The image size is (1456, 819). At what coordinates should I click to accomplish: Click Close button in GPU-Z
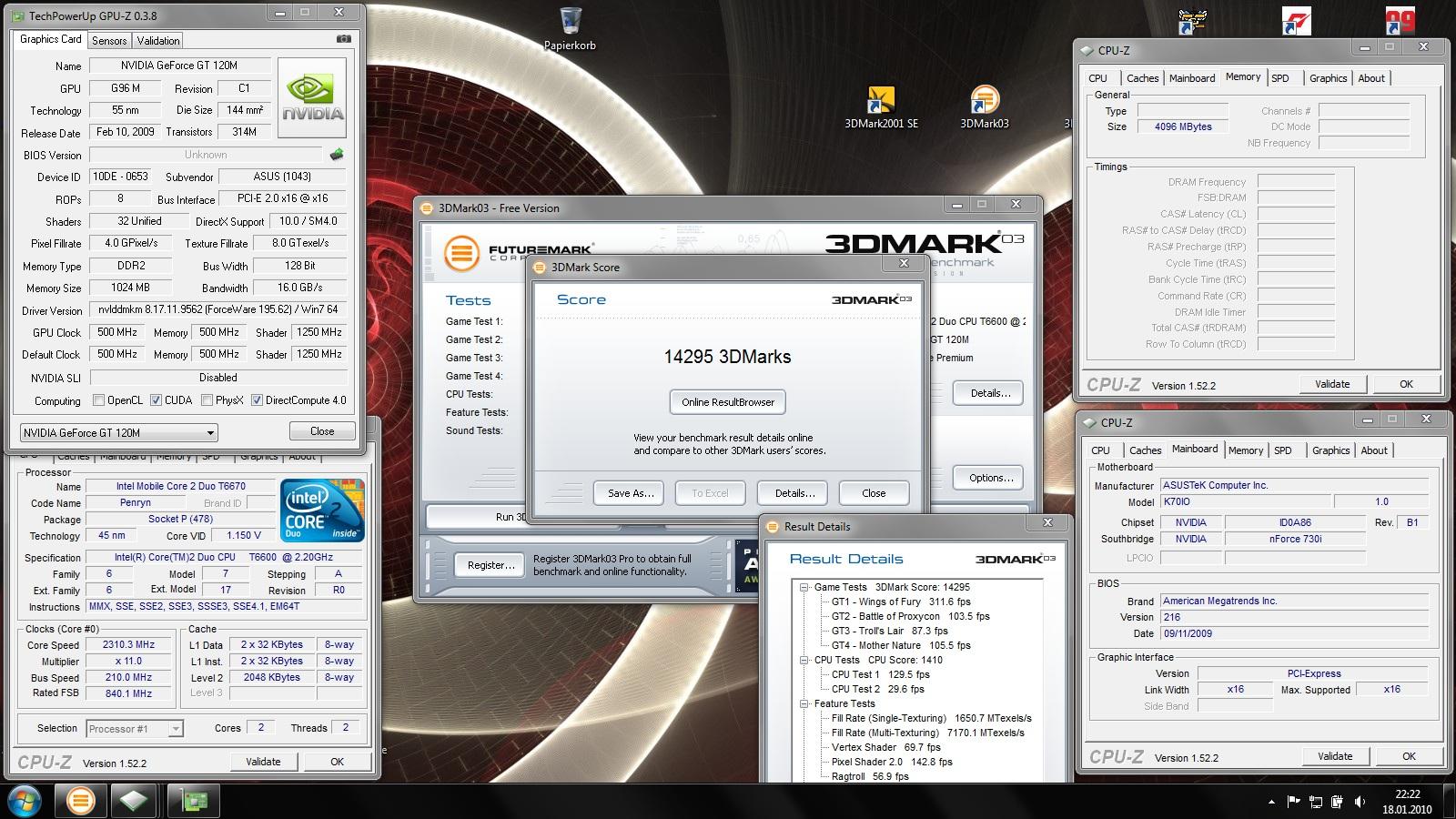[322, 431]
